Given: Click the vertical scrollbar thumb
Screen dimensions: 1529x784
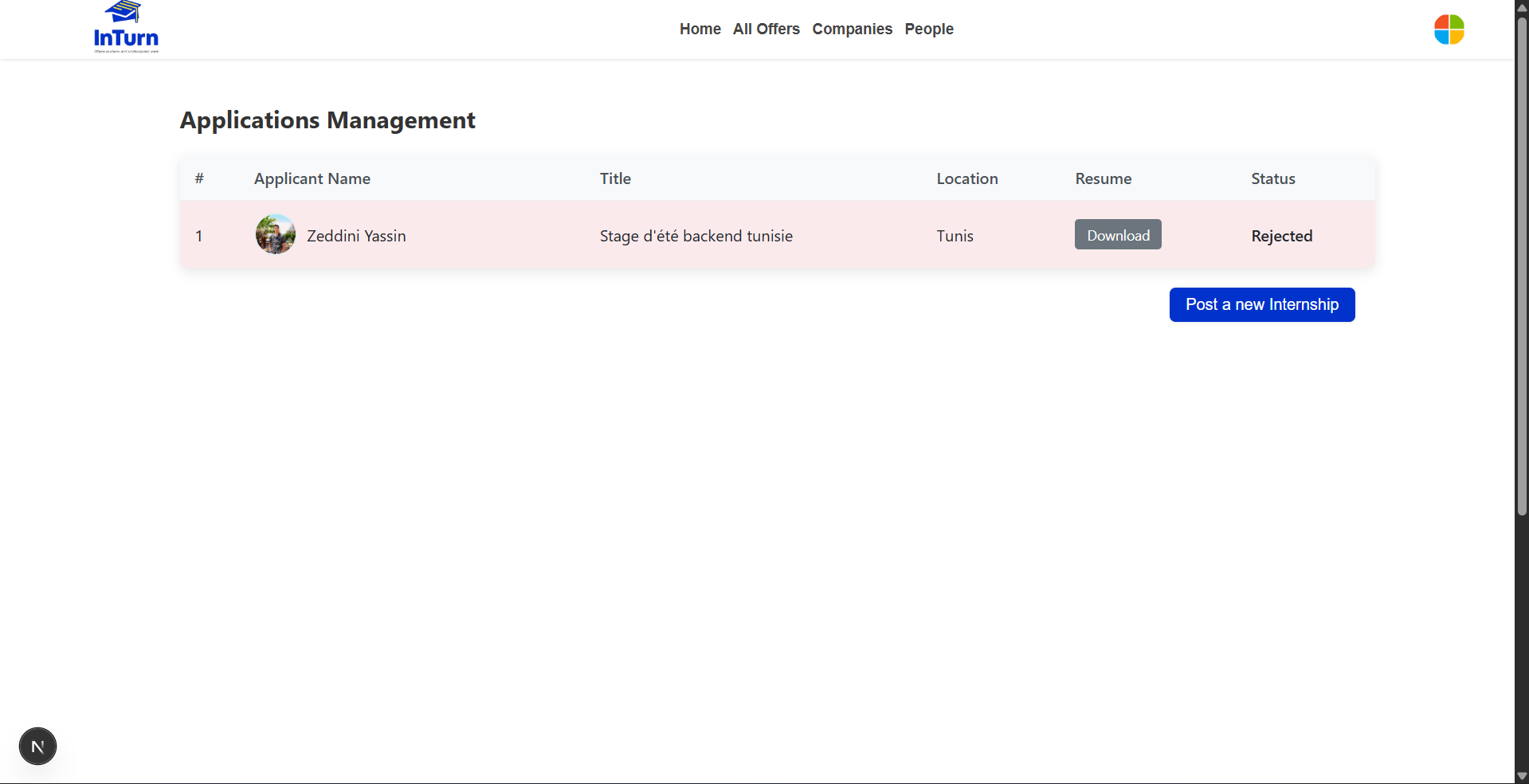Looking at the screenshot, I should pyautogui.click(x=1522, y=263).
